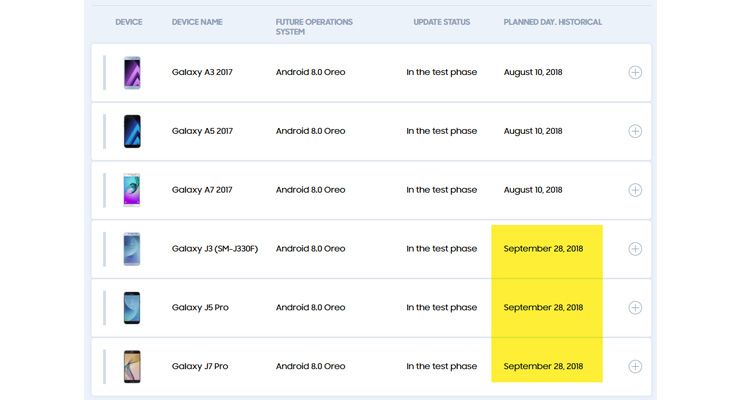The image size is (740, 400).
Task: Click the Planned Day. Historical header
Action: point(552,22)
